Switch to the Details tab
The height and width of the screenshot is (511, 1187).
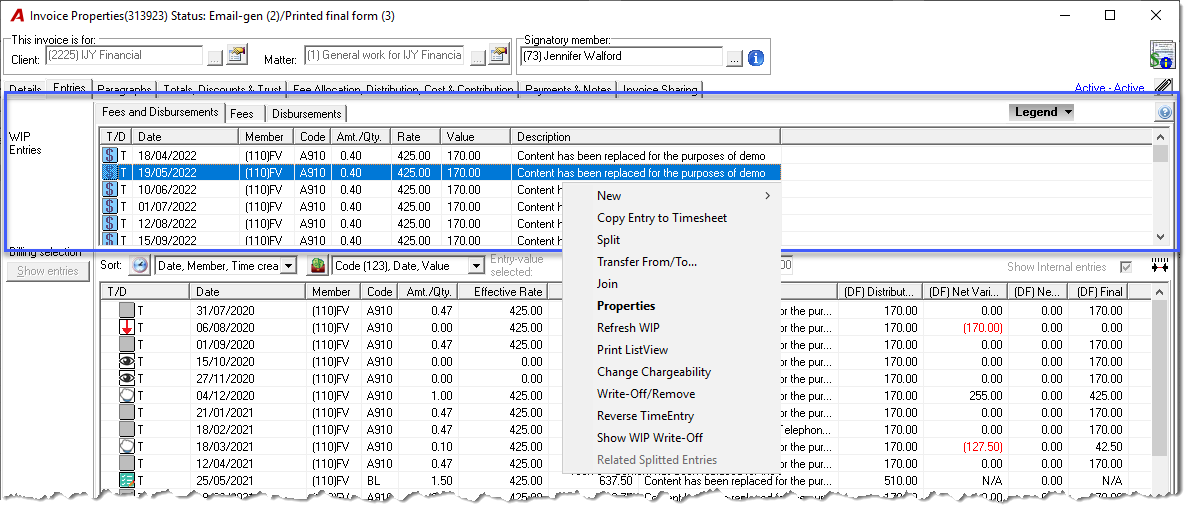click(x=25, y=89)
